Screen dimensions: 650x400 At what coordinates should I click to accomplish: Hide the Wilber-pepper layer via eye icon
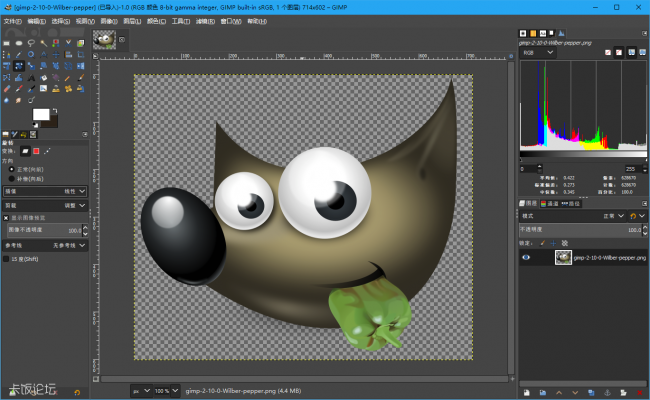coord(526,257)
